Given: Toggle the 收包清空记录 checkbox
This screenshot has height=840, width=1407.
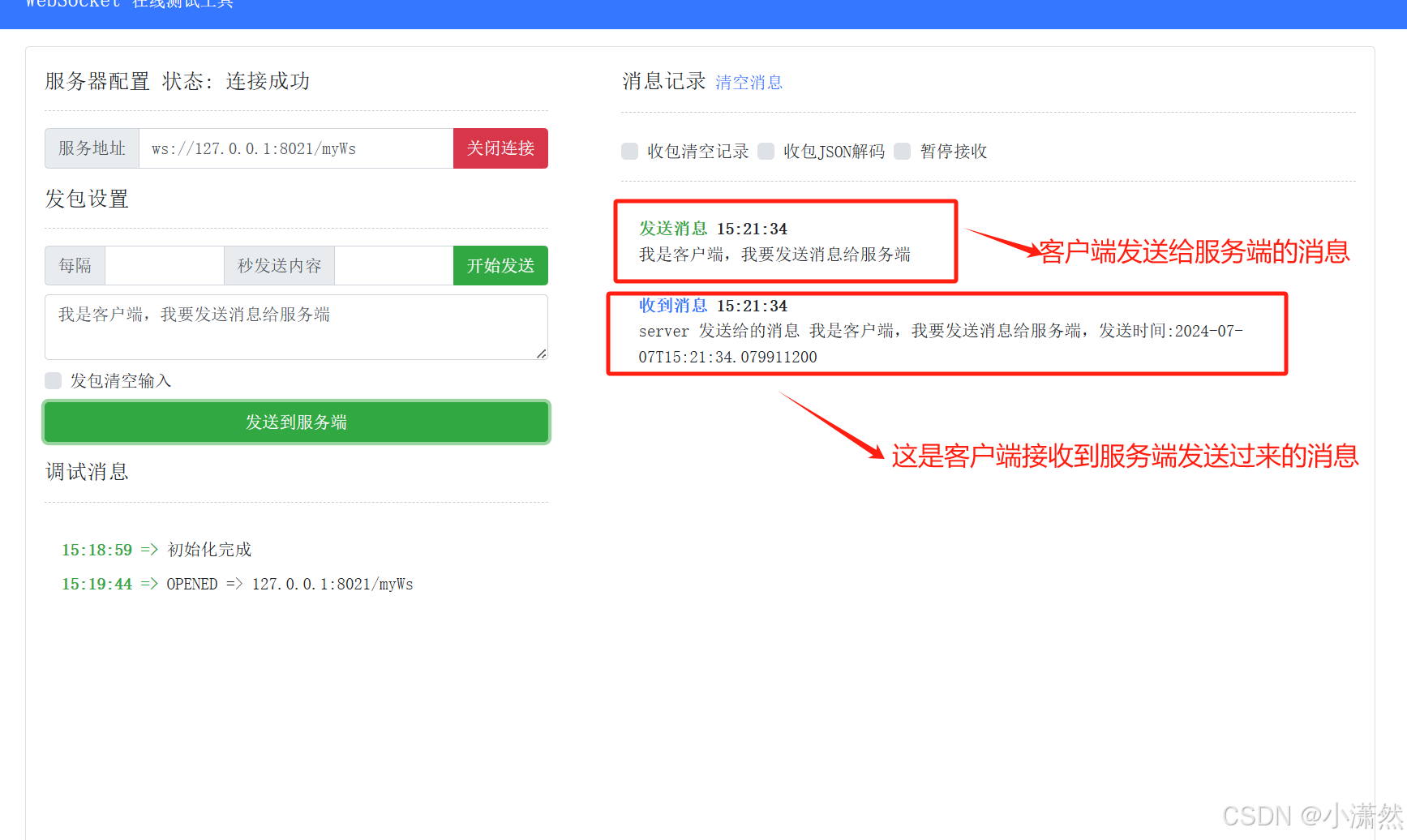Looking at the screenshot, I should click(x=629, y=151).
